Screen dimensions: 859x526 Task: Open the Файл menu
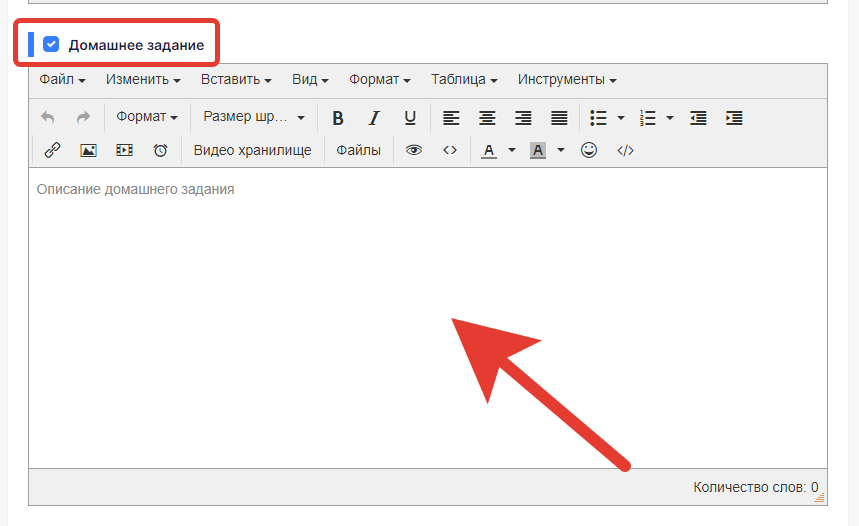pos(62,80)
